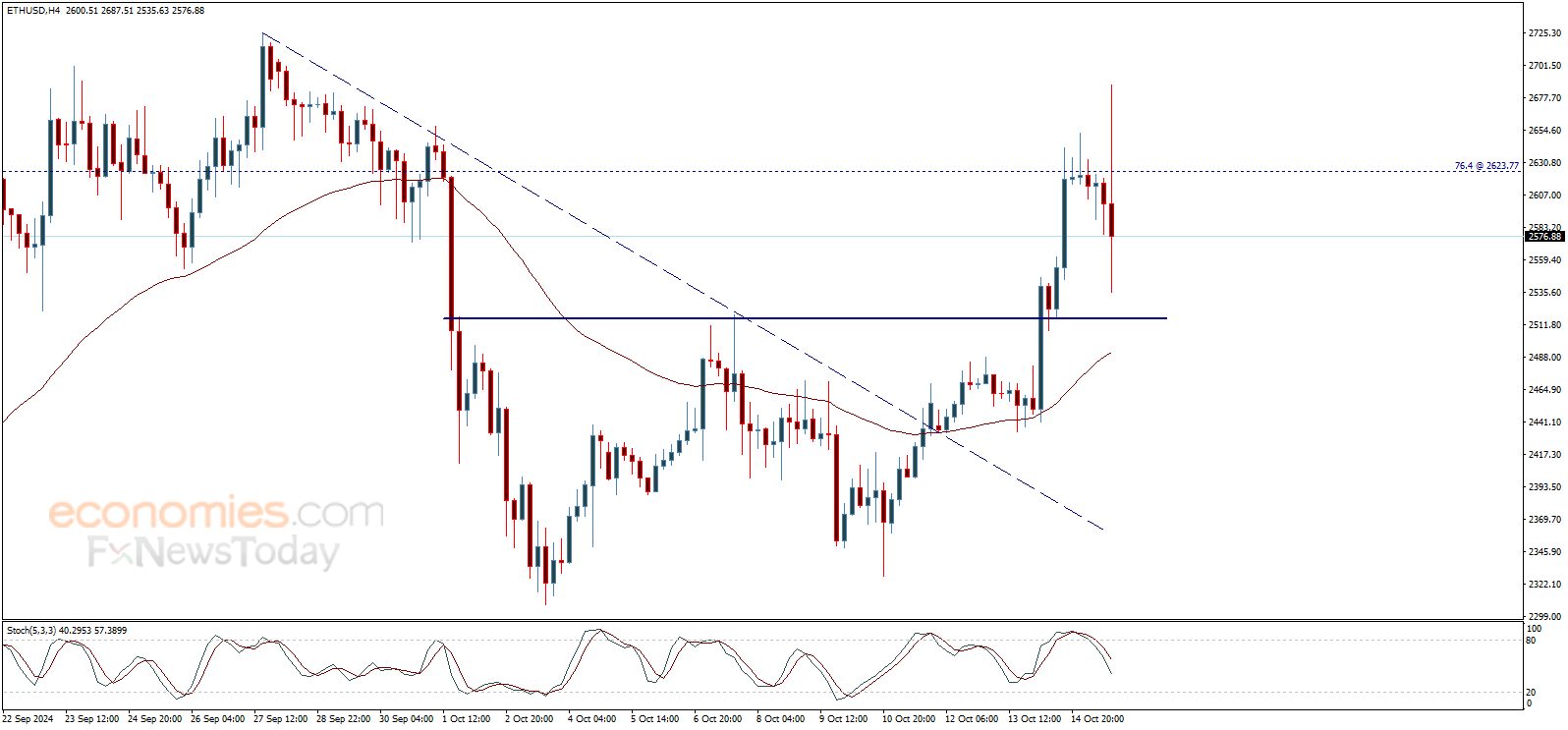The image size is (1568, 730).
Task: Click the 2701.50 price axis label
Action: (1544, 66)
